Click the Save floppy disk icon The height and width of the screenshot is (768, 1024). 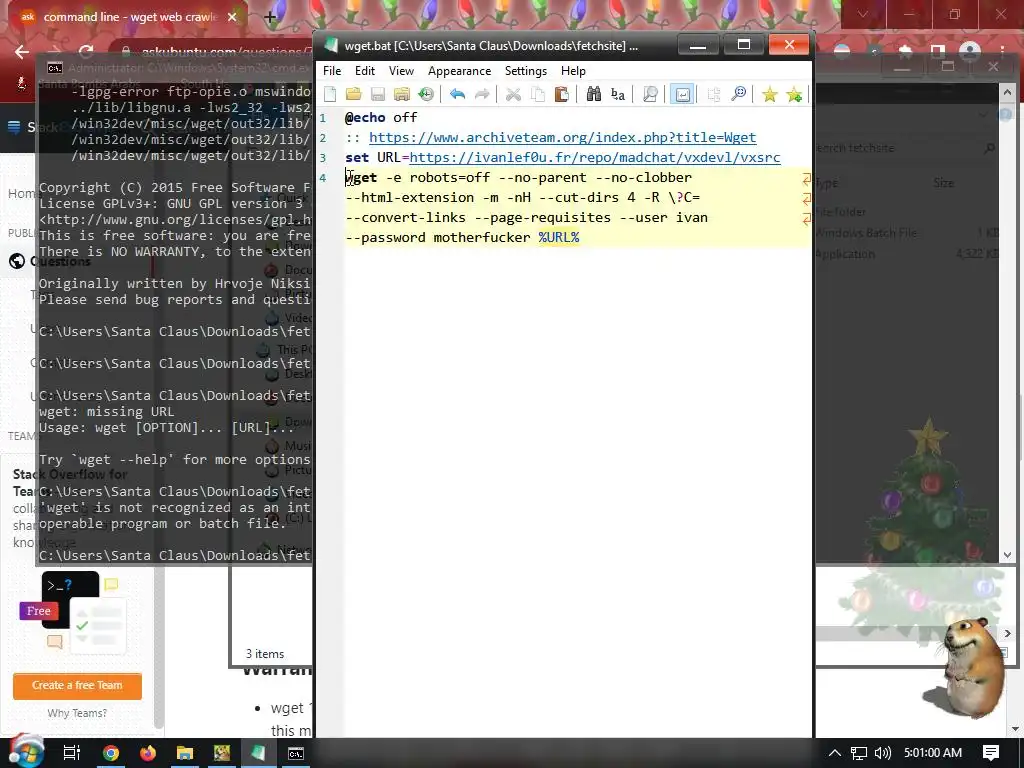point(377,94)
